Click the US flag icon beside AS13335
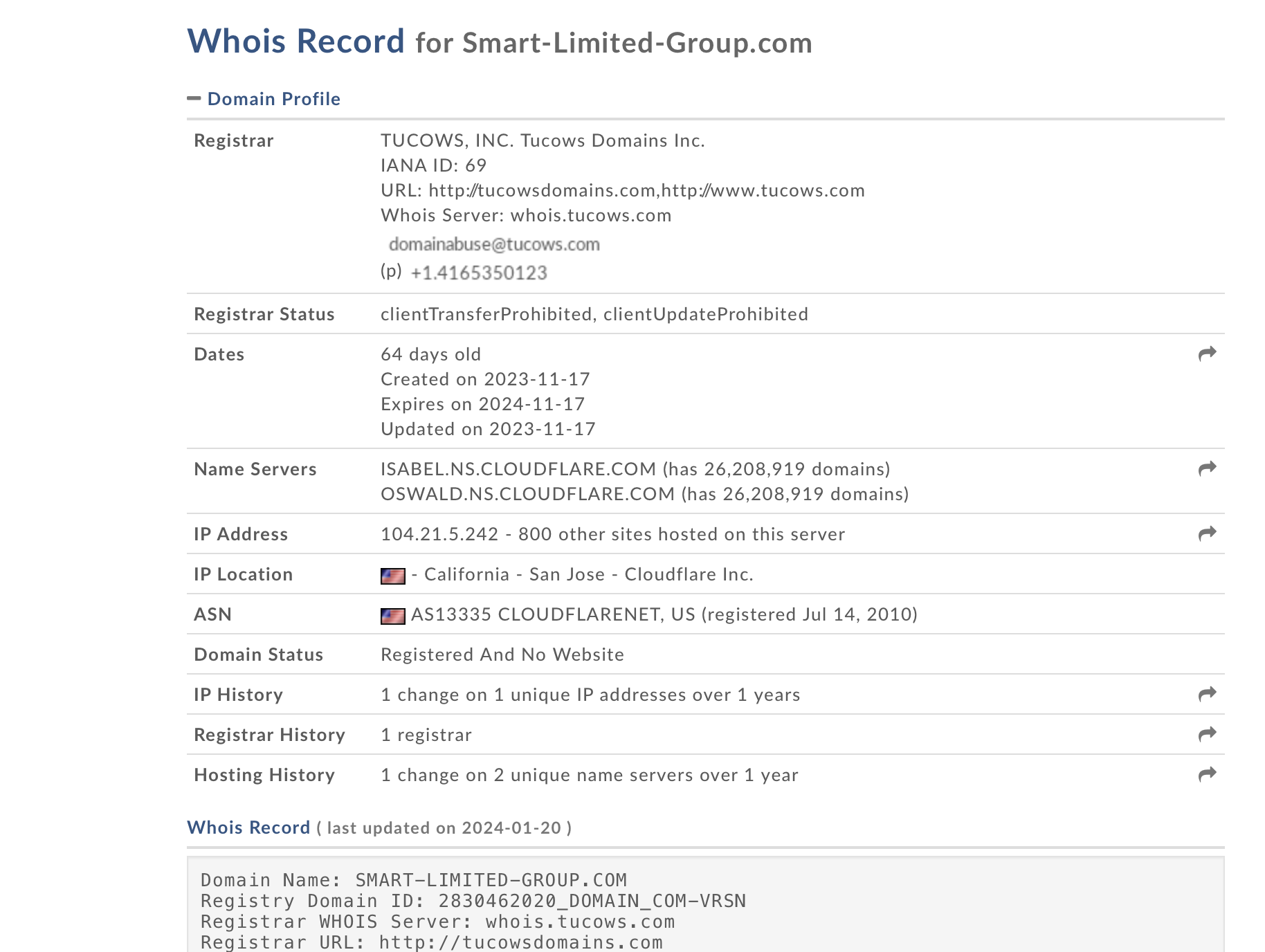 (x=393, y=616)
